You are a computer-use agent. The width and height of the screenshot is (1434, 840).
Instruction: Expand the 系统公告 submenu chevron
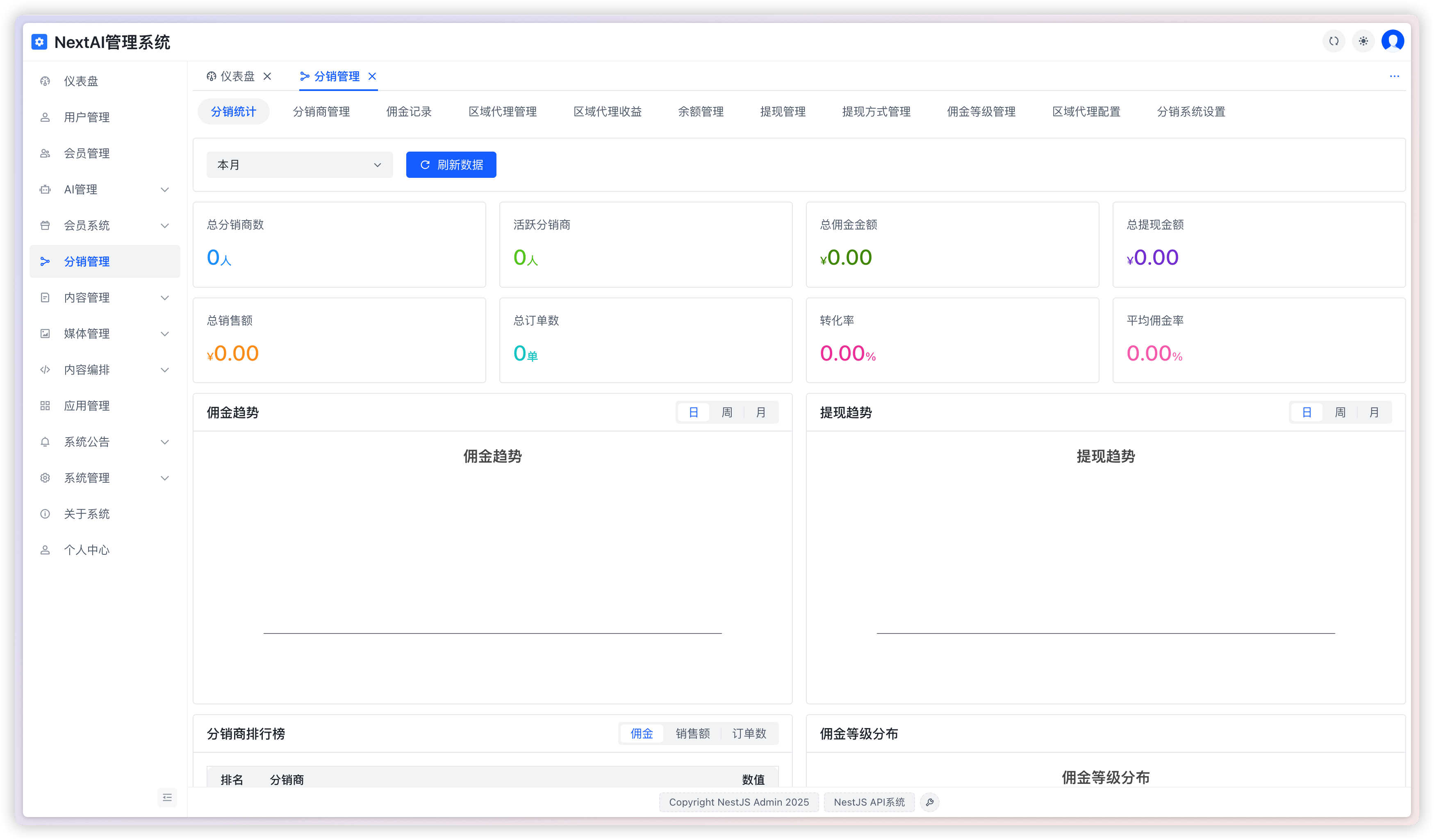tap(165, 442)
